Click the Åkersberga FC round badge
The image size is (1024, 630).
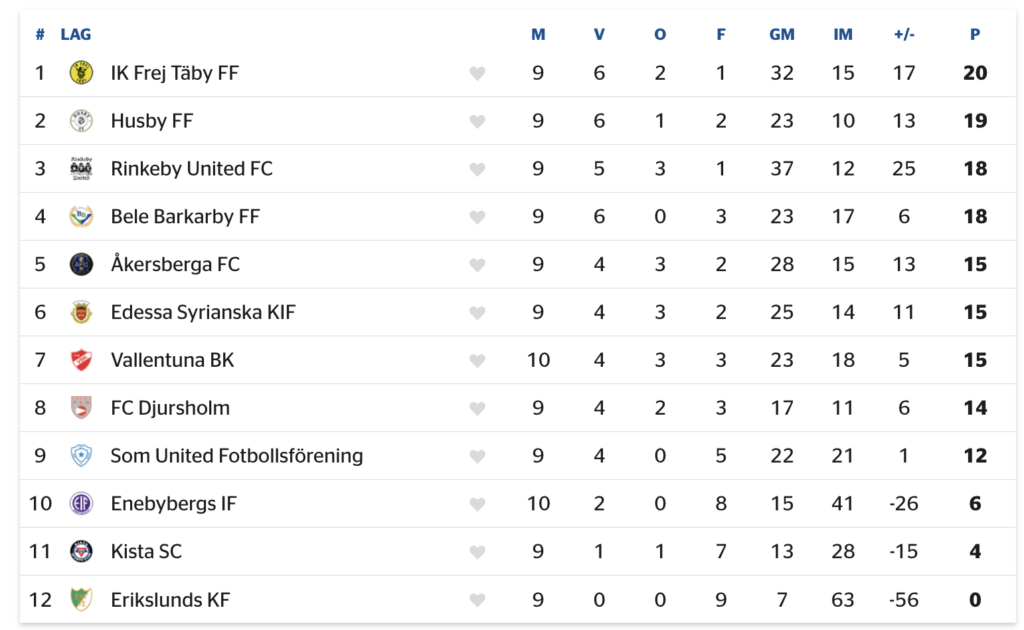pyautogui.click(x=81, y=264)
